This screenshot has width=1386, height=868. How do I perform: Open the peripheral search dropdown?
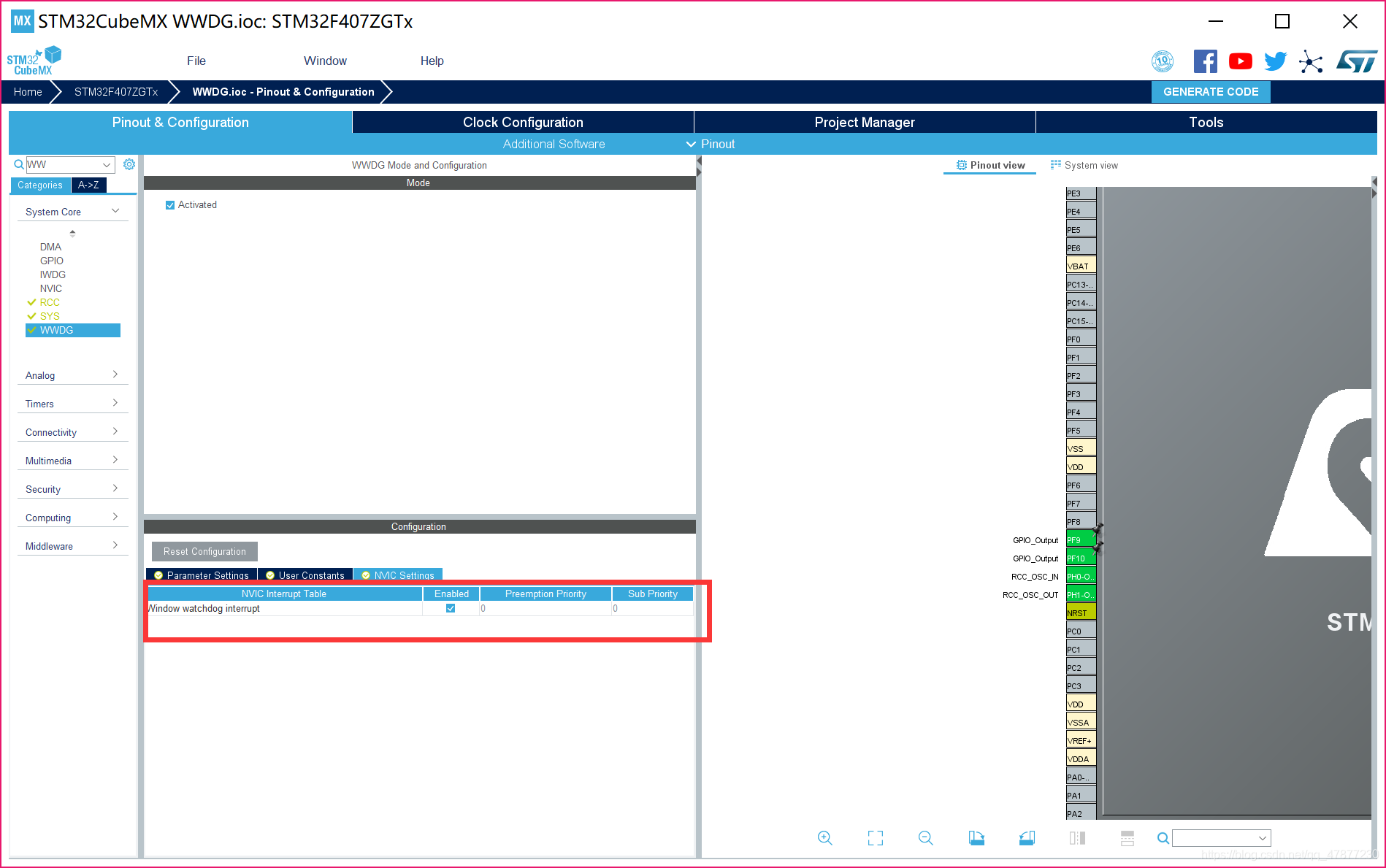(x=107, y=165)
